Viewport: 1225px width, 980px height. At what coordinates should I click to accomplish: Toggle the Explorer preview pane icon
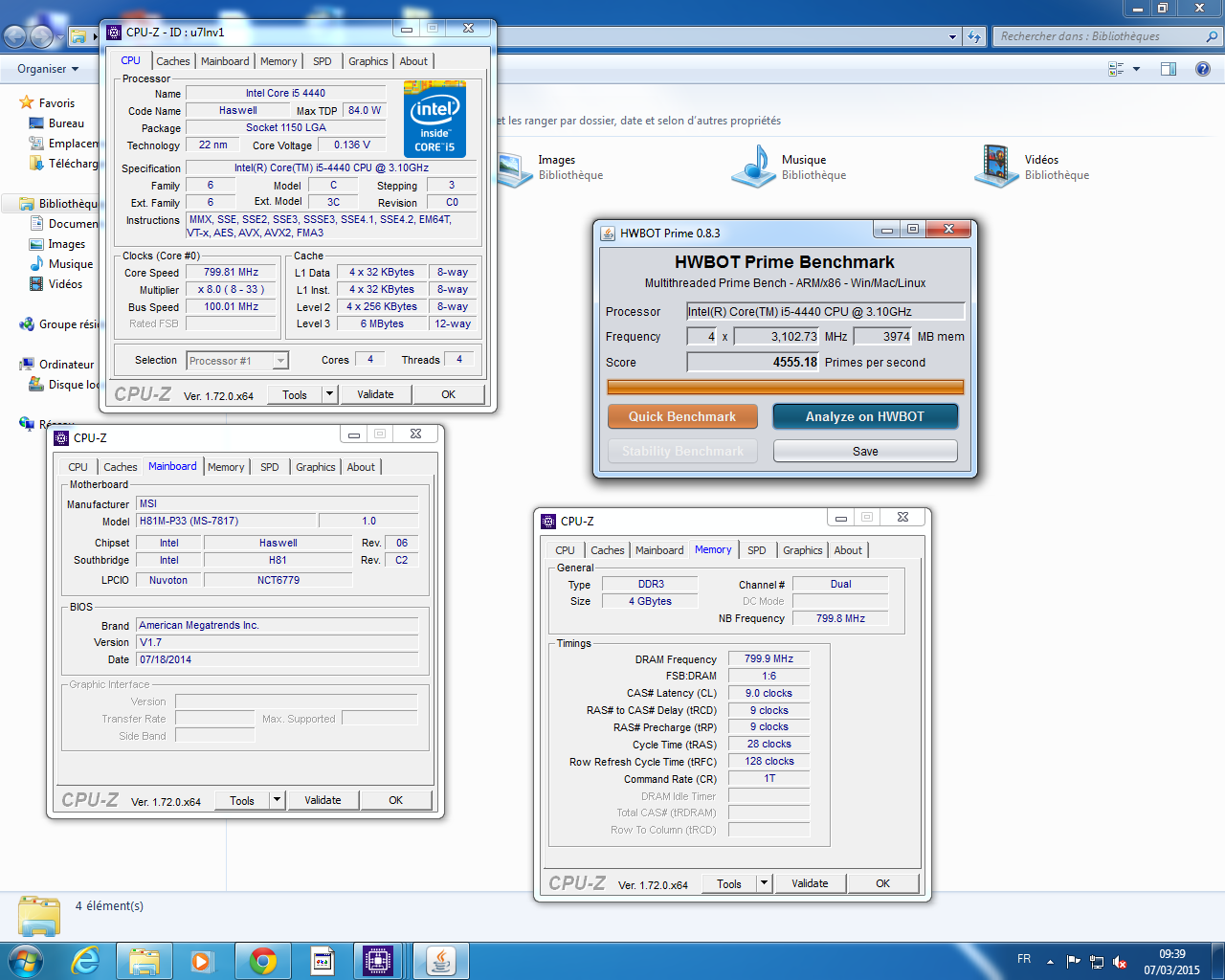tap(1169, 69)
